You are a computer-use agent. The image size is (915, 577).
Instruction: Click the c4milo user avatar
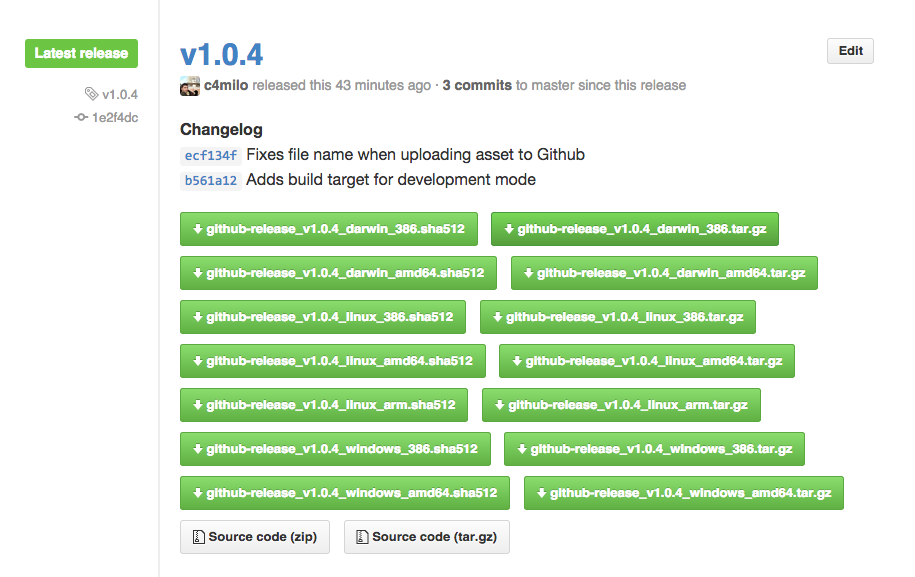click(189, 86)
